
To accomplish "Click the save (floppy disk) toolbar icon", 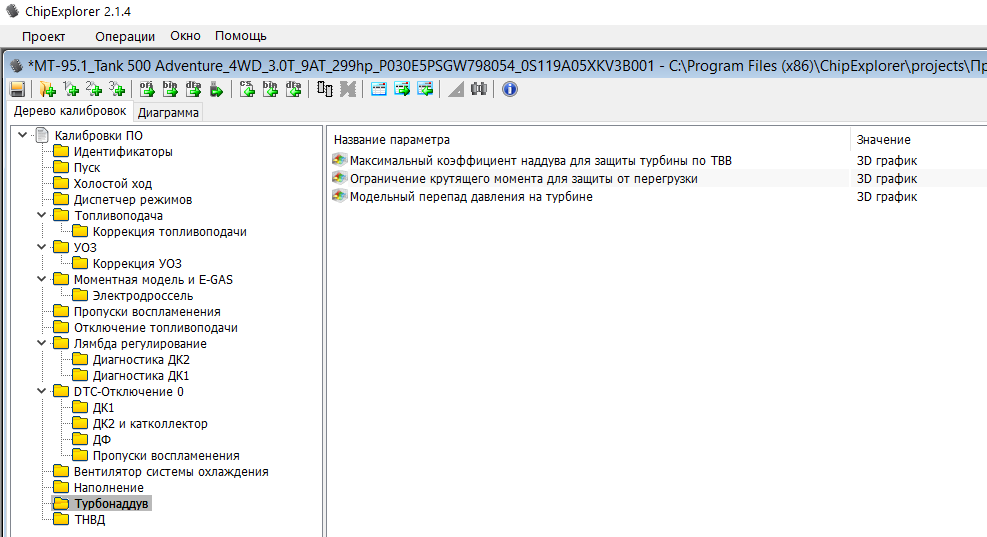I will [x=17, y=89].
